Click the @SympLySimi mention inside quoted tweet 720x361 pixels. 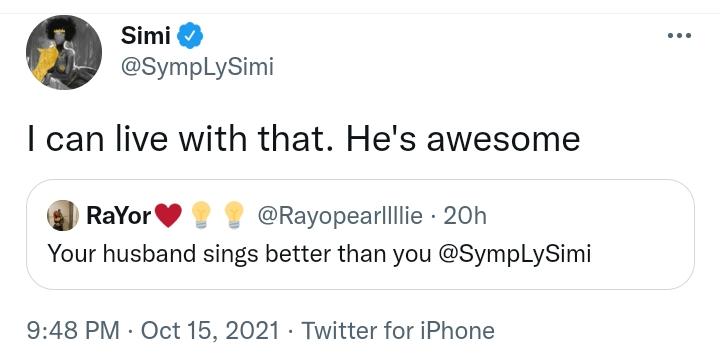pyautogui.click(x=515, y=254)
